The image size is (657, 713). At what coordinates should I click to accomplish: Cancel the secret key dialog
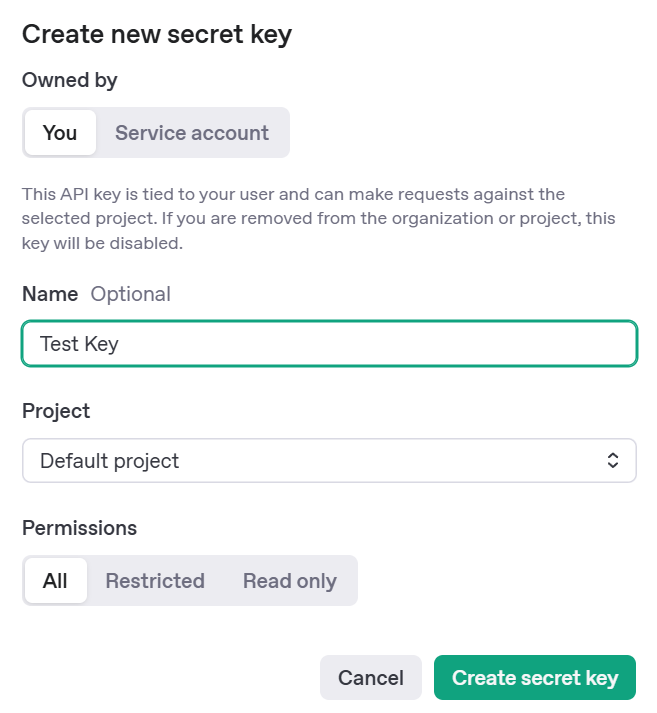coord(371,678)
